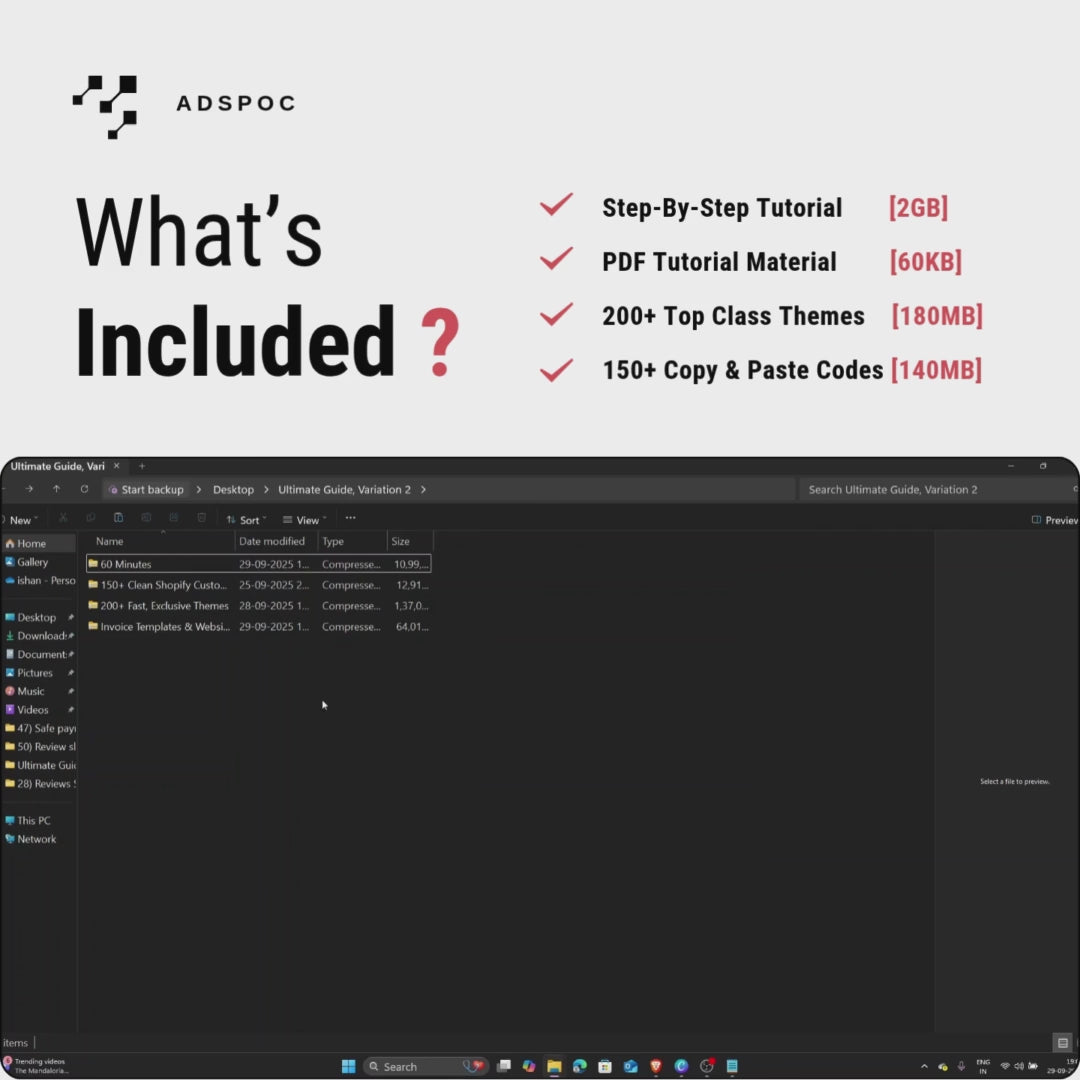
Task: Open the See more ellipsis menu
Action: [350, 518]
